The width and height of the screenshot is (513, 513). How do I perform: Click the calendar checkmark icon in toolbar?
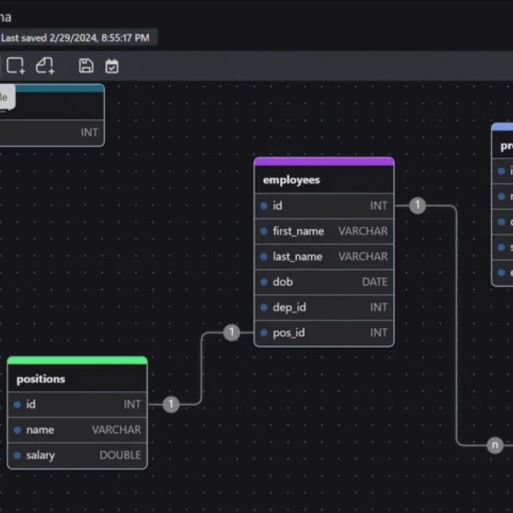[x=112, y=66]
